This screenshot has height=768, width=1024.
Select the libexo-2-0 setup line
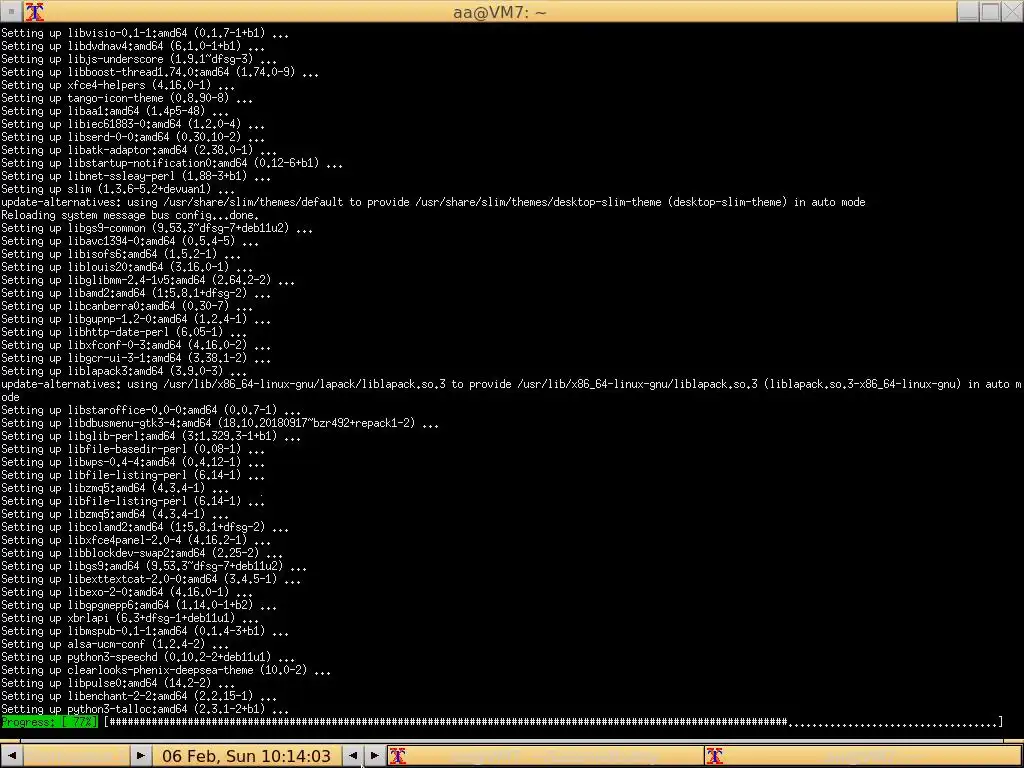pos(127,592)
